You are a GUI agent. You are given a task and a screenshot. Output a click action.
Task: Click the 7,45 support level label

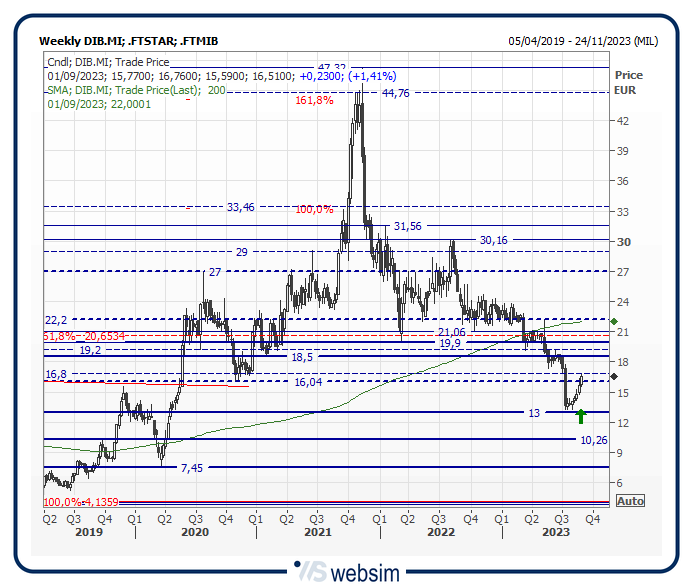[x=192, y=468]
